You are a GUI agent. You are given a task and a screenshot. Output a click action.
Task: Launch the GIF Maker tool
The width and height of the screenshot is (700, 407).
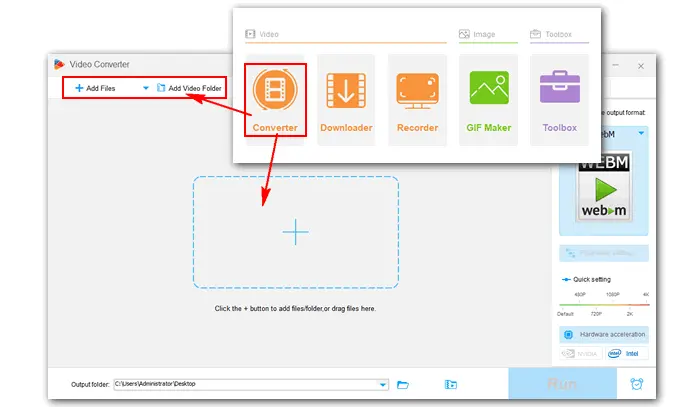tap(488, 100)
